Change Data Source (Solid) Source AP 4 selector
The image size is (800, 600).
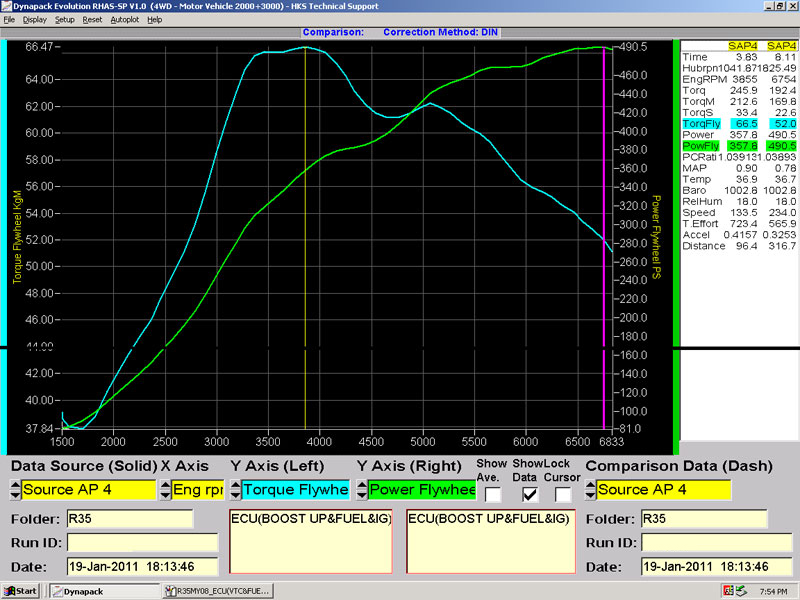pos(88,490)
